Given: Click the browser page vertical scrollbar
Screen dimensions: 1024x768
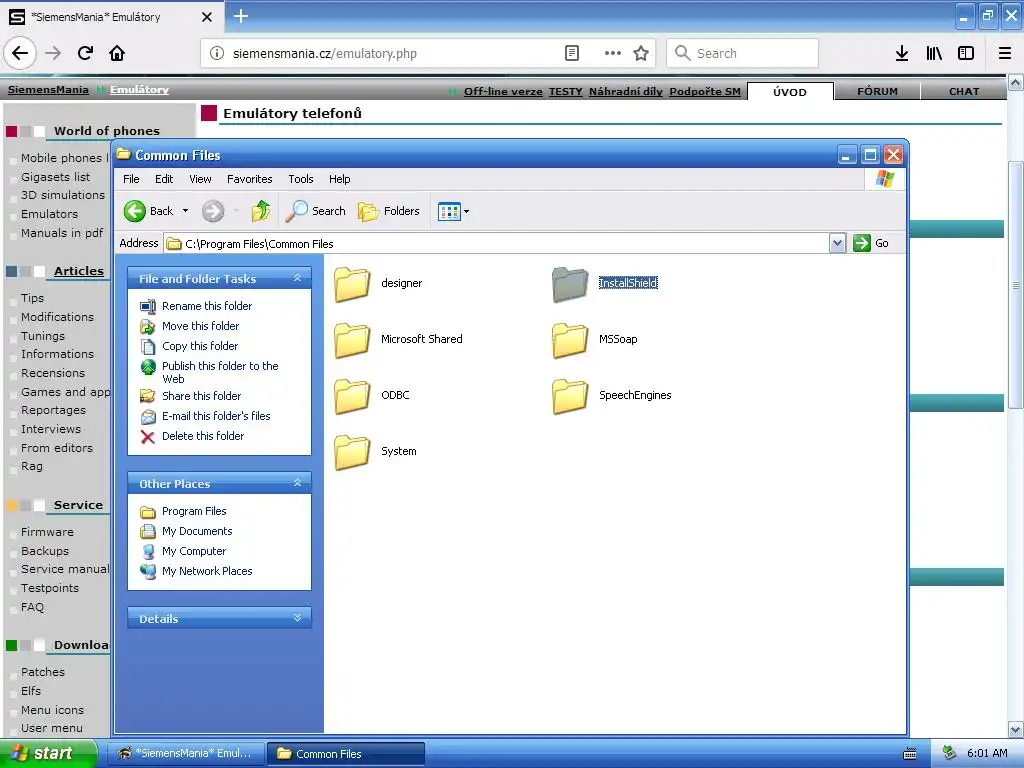Looking at the screenshot, I should coord(1015,285).
